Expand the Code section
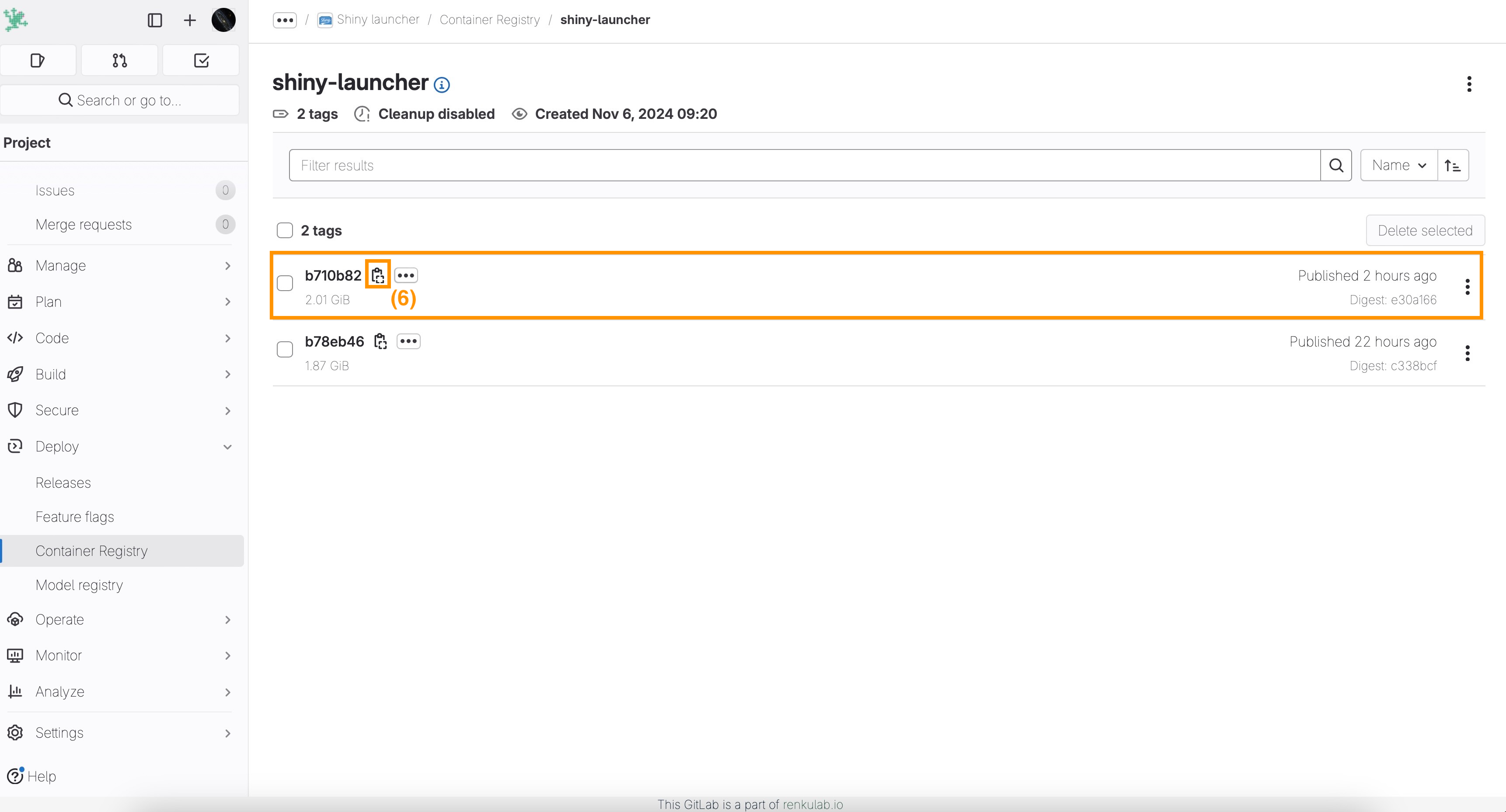Viewport: 1506px width, 812px height. pos(122,338)
